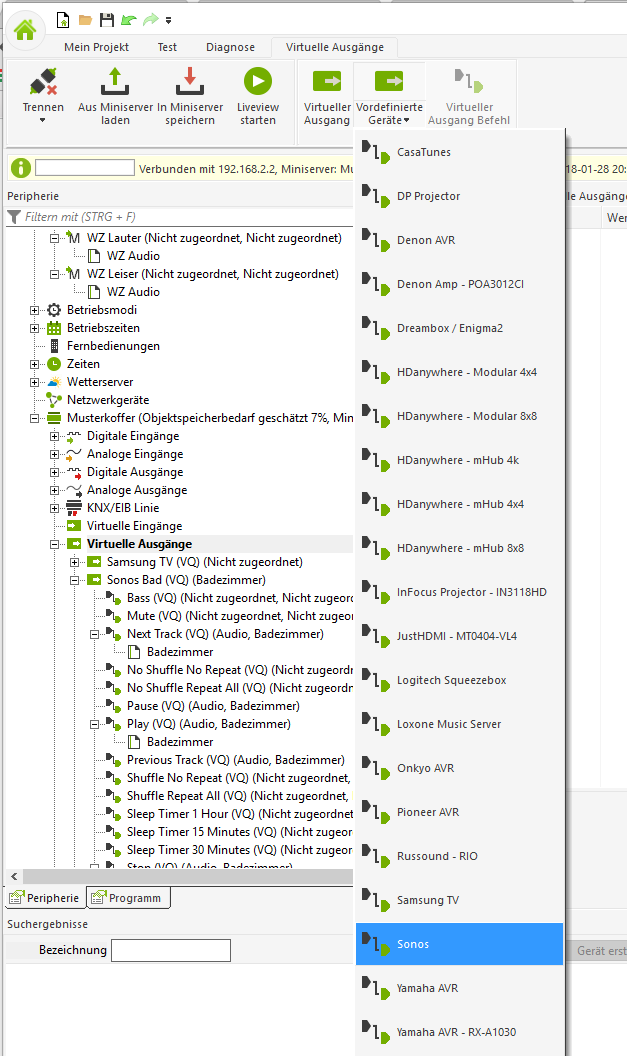Choose Yamaha AVR - RX-A1030 device
The height and width of the screenshot is (1056, 627).
pos(459,1032)
